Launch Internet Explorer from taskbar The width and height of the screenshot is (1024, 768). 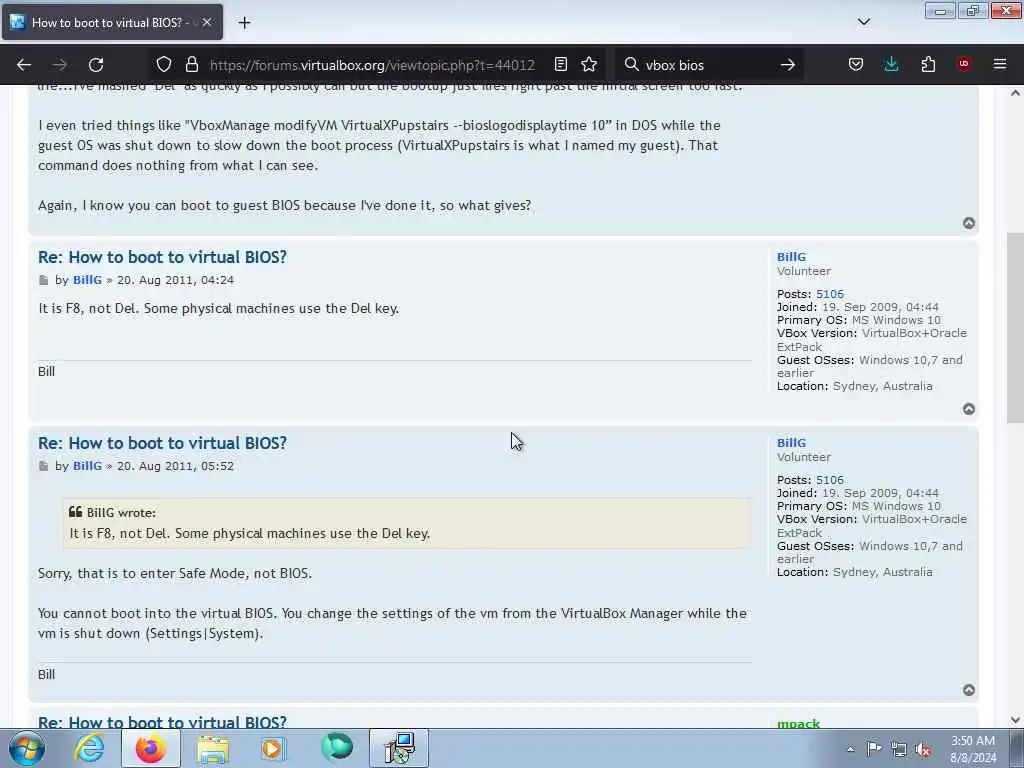89,748
